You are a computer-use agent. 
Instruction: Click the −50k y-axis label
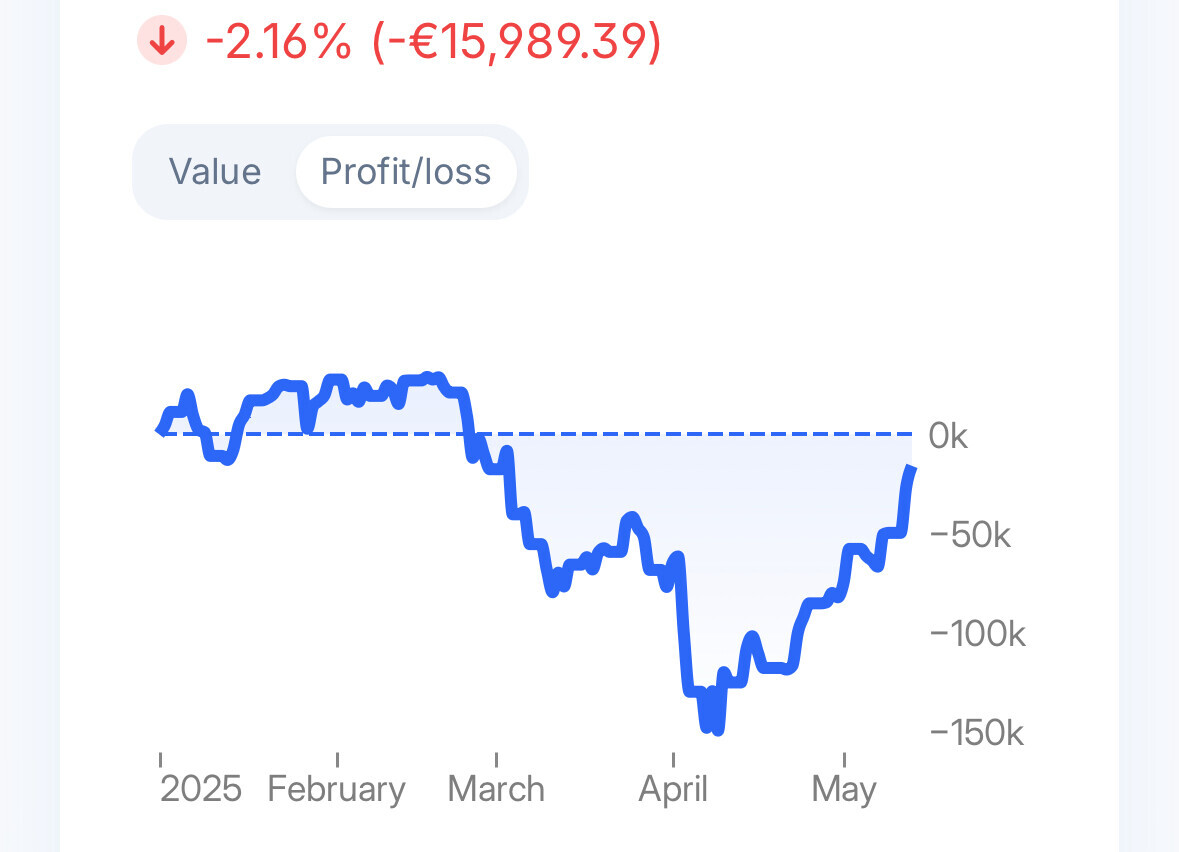[x=970, y=535]
